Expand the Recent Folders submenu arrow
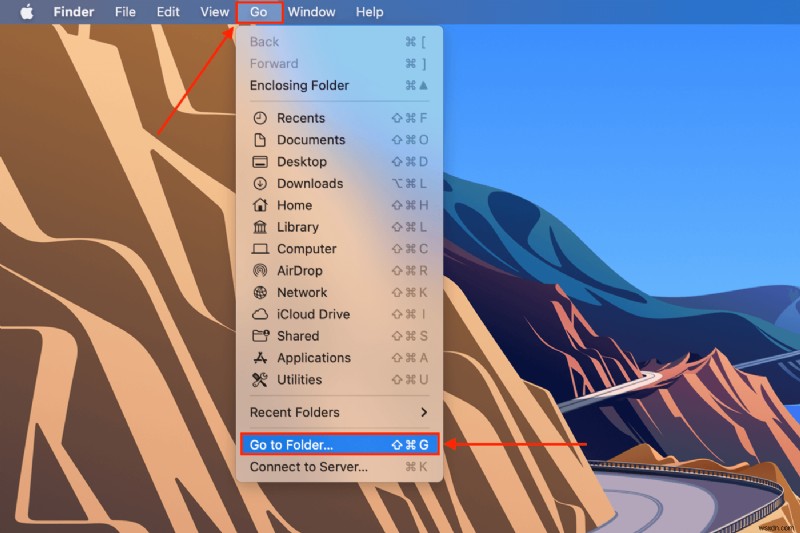The width and height of the screenshot is (800, 533). pos(424,412)
